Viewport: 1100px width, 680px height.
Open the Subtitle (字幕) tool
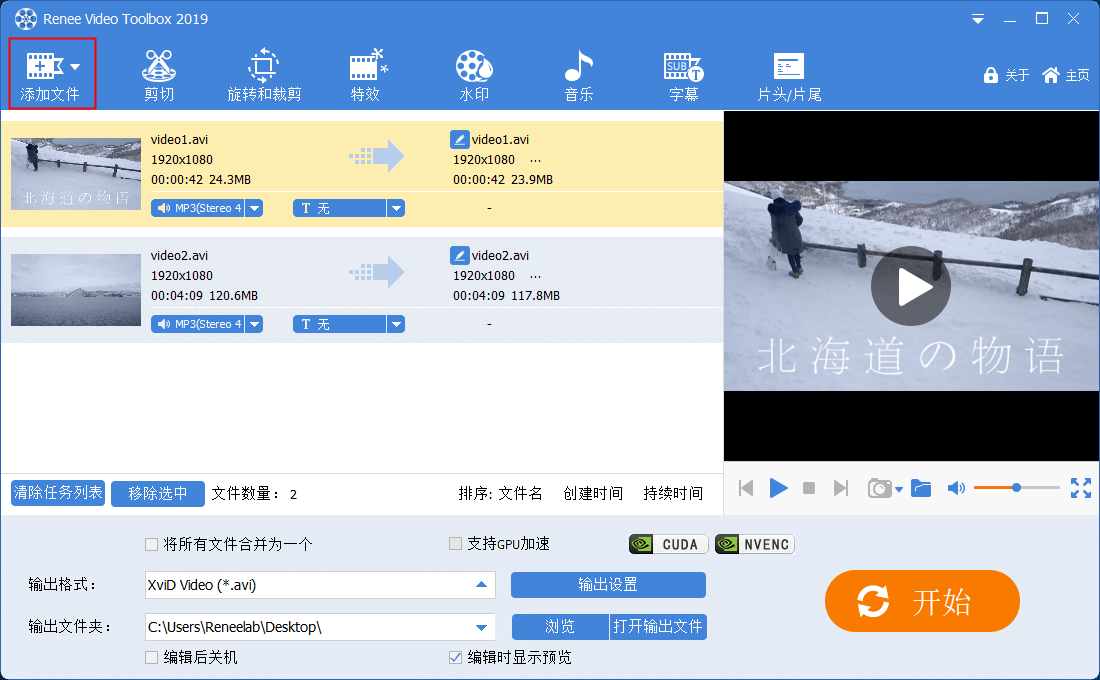pos(684,76)
